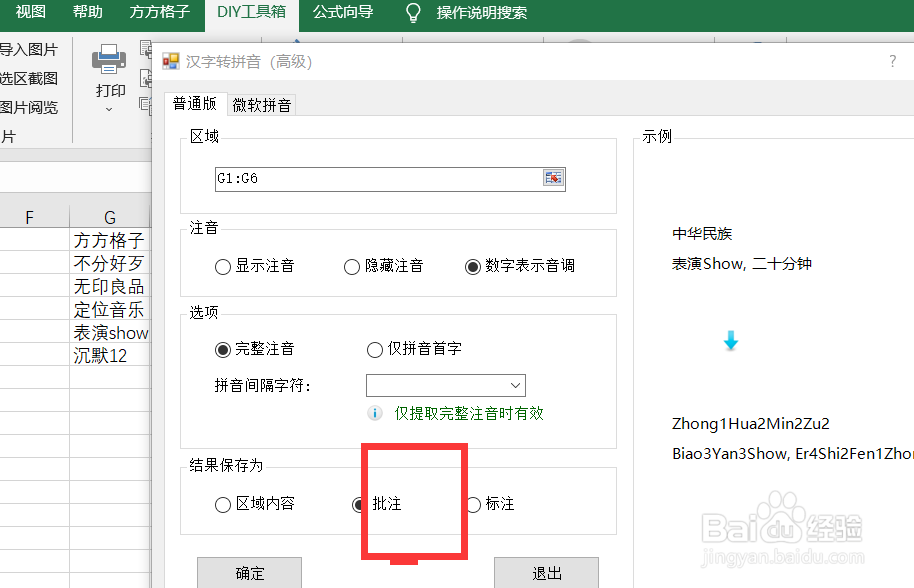Click the 导入图片 command

pos(29,50)
